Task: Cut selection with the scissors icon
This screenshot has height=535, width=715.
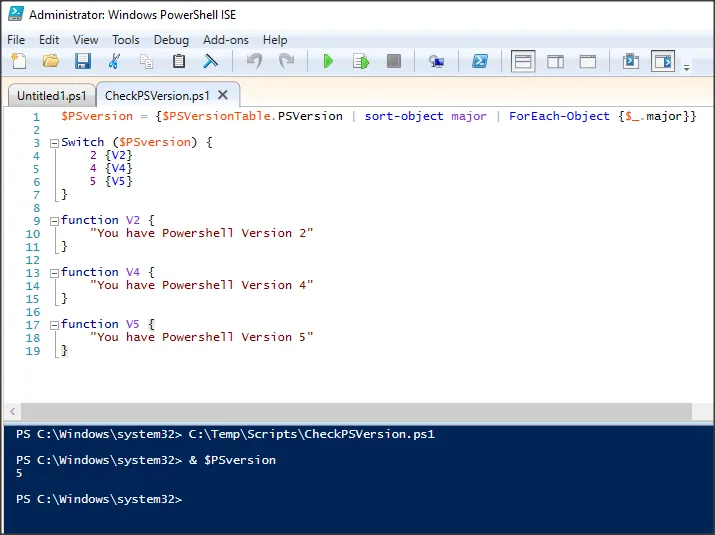Action: (114, 61)
